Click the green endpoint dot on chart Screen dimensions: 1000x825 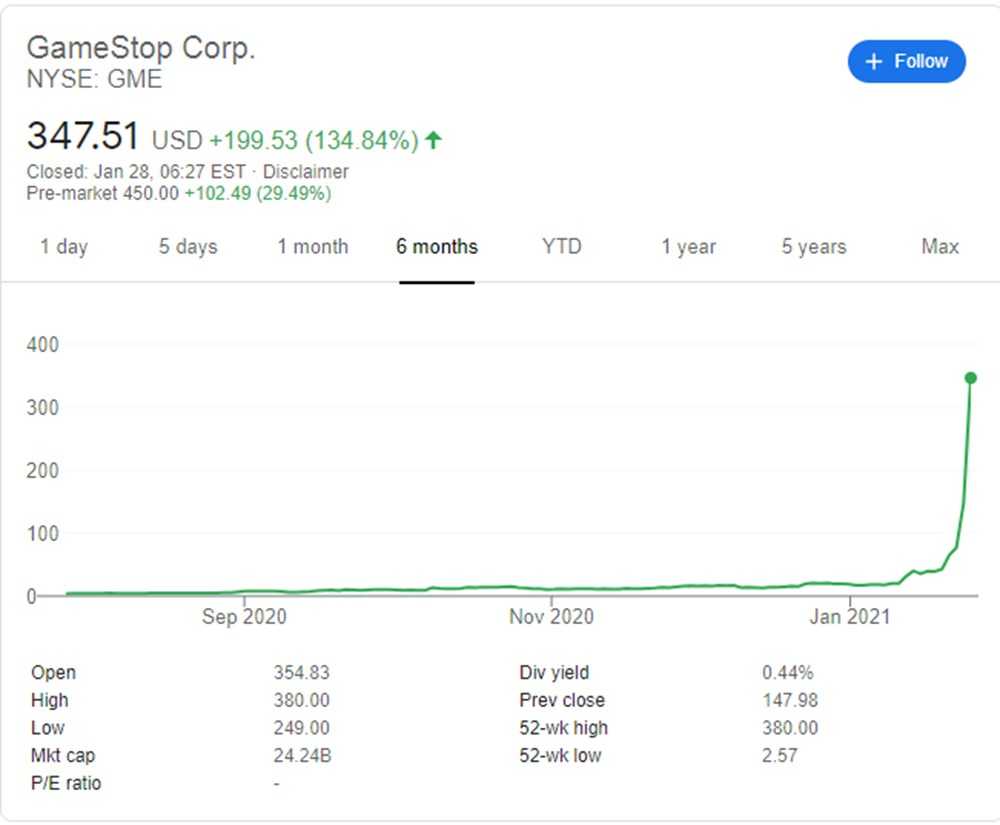pyautogui.click(x=970, y=378)
